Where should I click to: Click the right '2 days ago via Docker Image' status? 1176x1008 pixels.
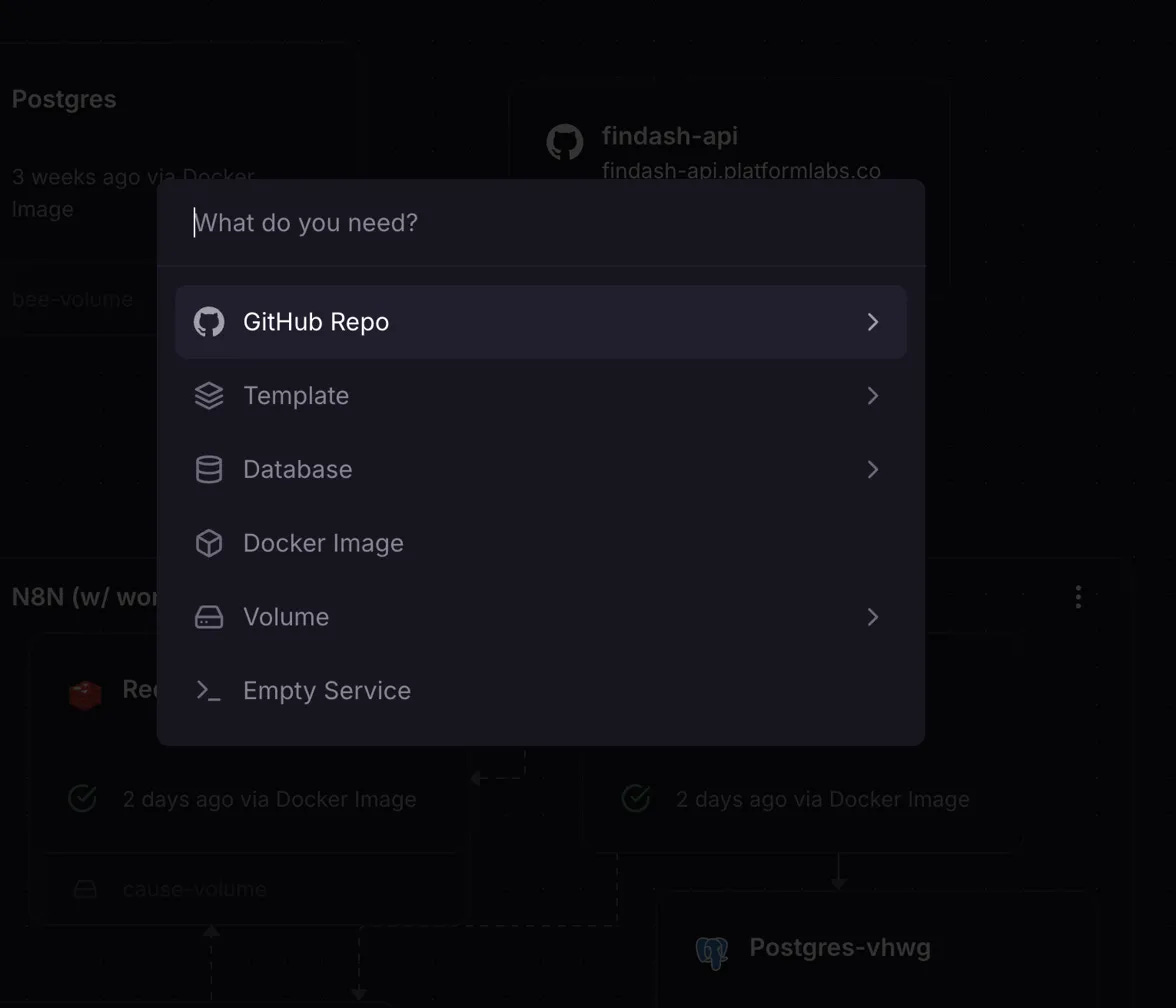[x=823, y=800]
